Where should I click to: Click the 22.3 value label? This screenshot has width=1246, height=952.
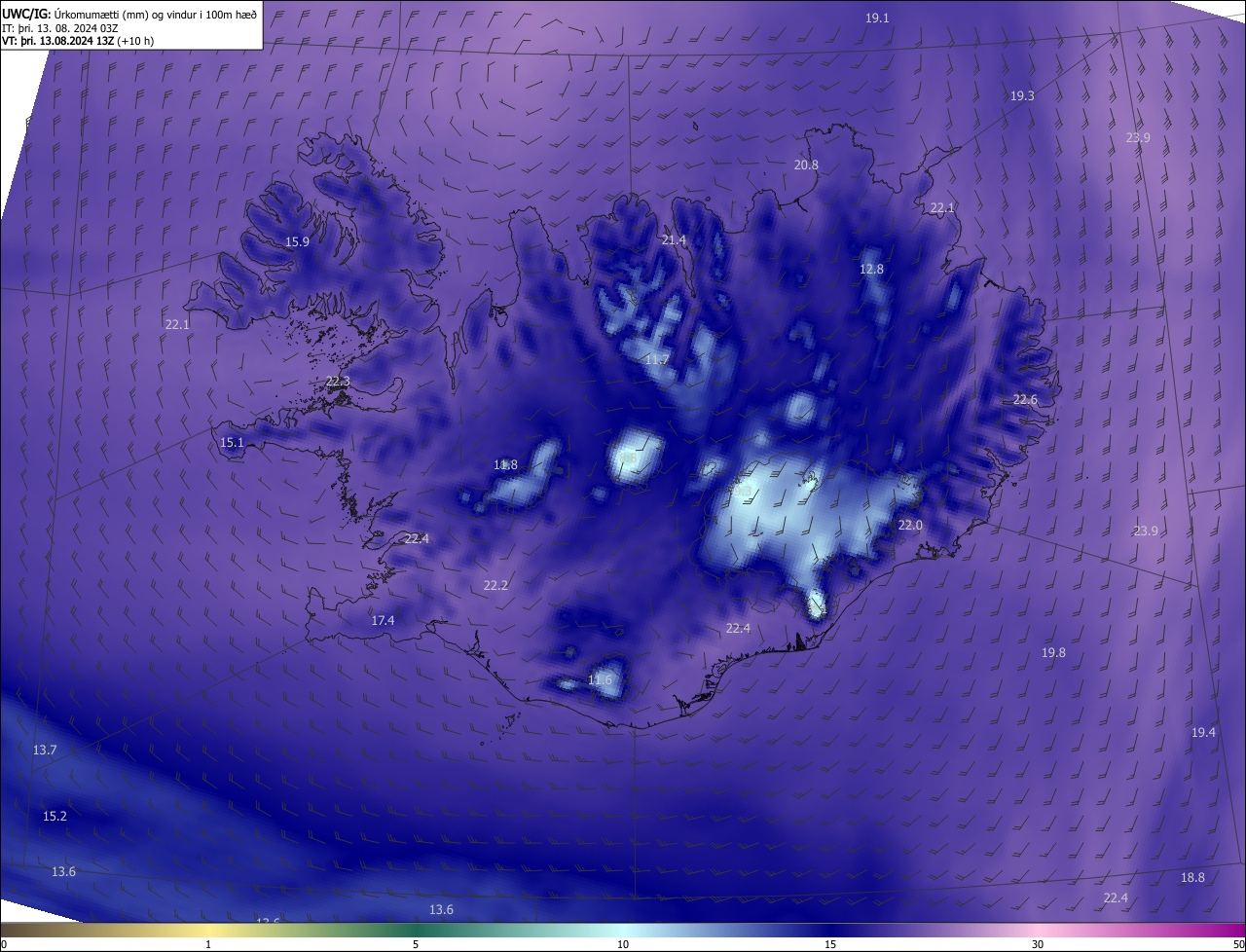pos(338,382)
